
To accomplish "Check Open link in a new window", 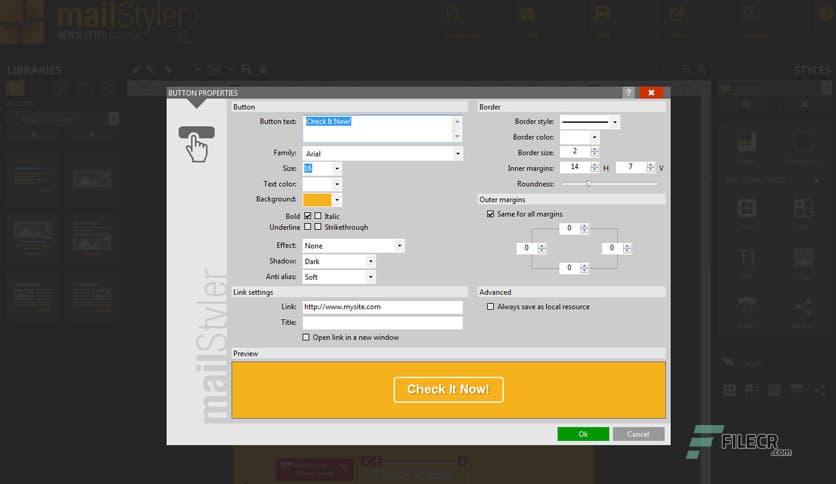I will click(306, 337).
